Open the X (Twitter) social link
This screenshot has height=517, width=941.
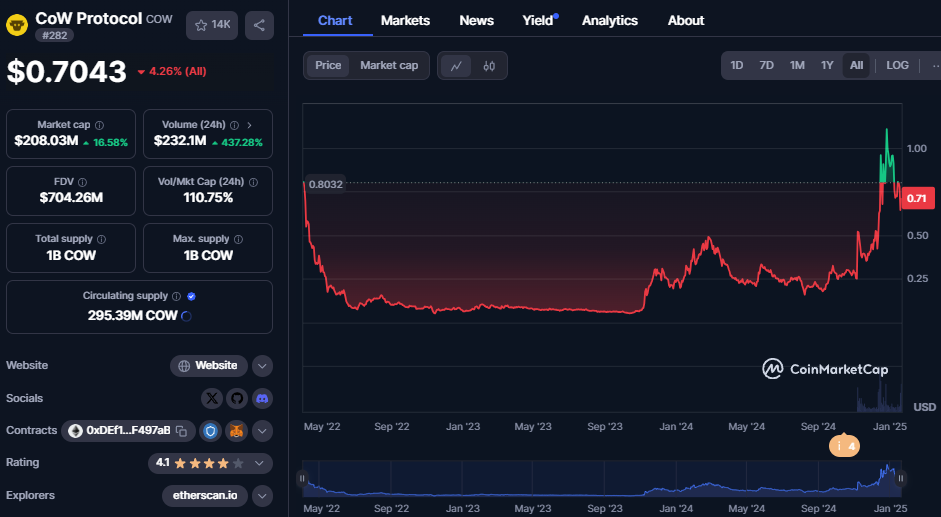(212, 398)
